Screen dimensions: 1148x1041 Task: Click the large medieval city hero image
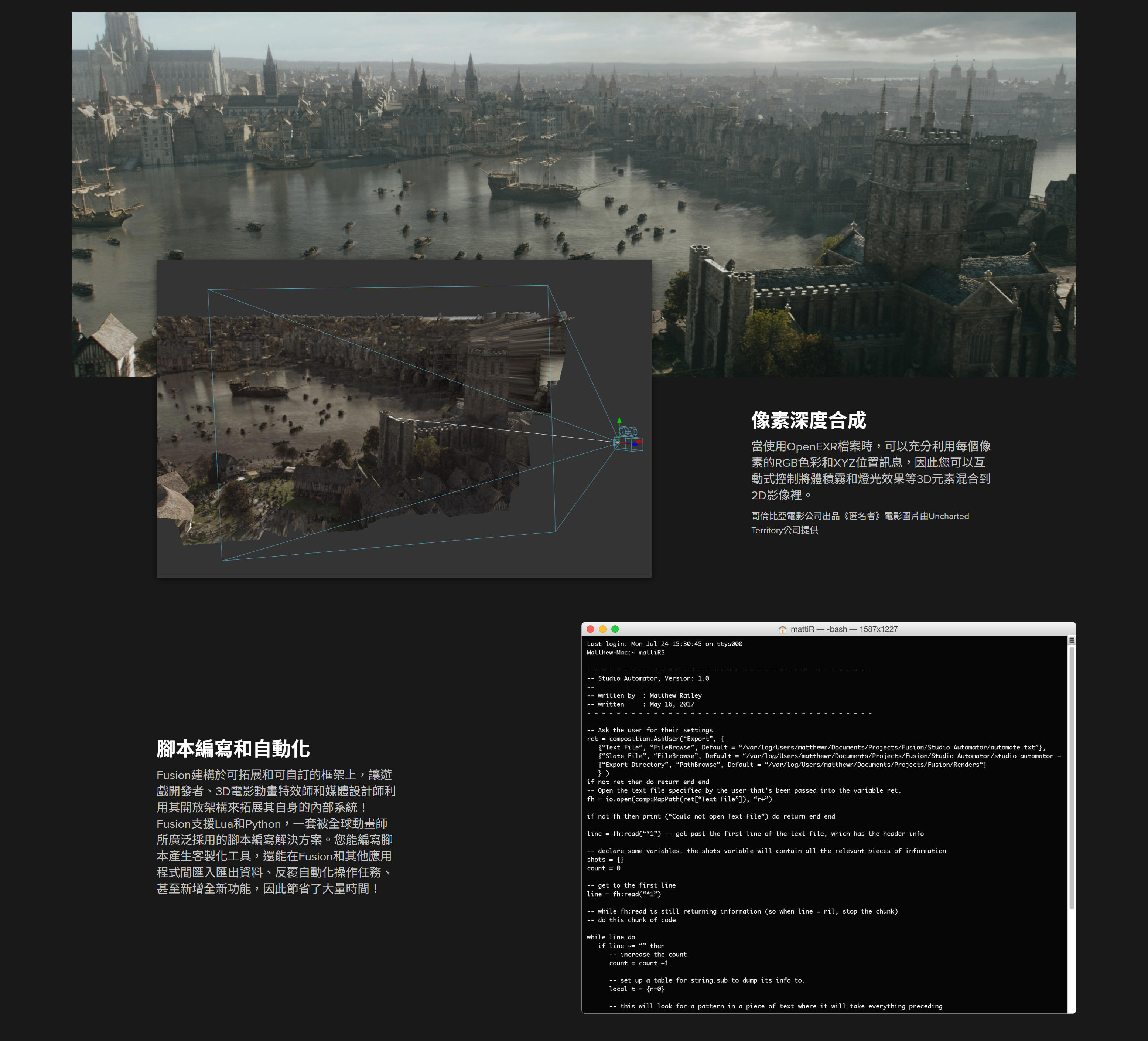(570, 131)
